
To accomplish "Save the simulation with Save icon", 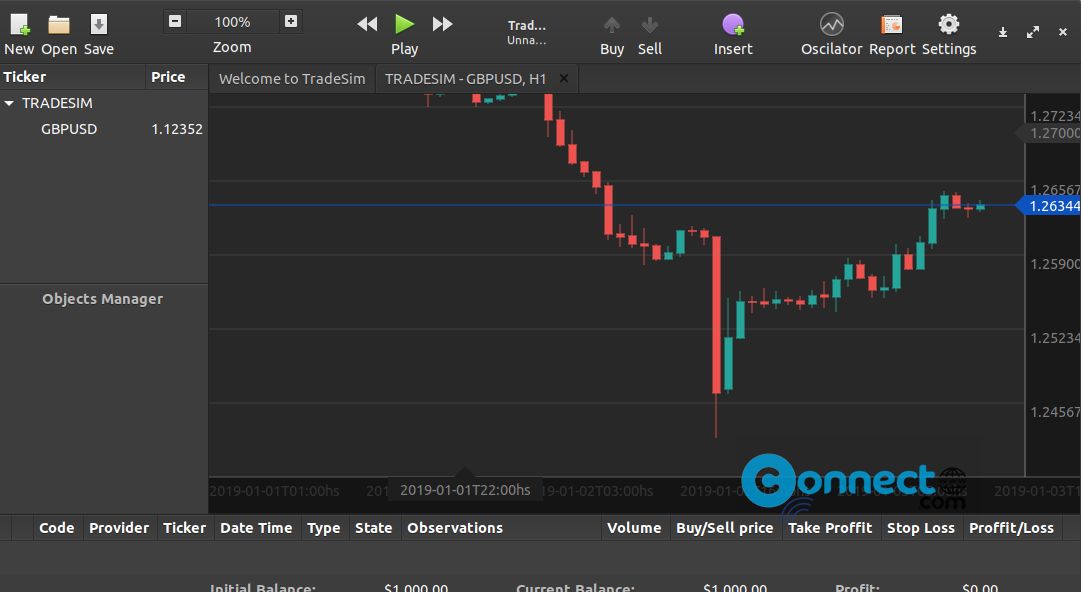I will pos(99,25).
